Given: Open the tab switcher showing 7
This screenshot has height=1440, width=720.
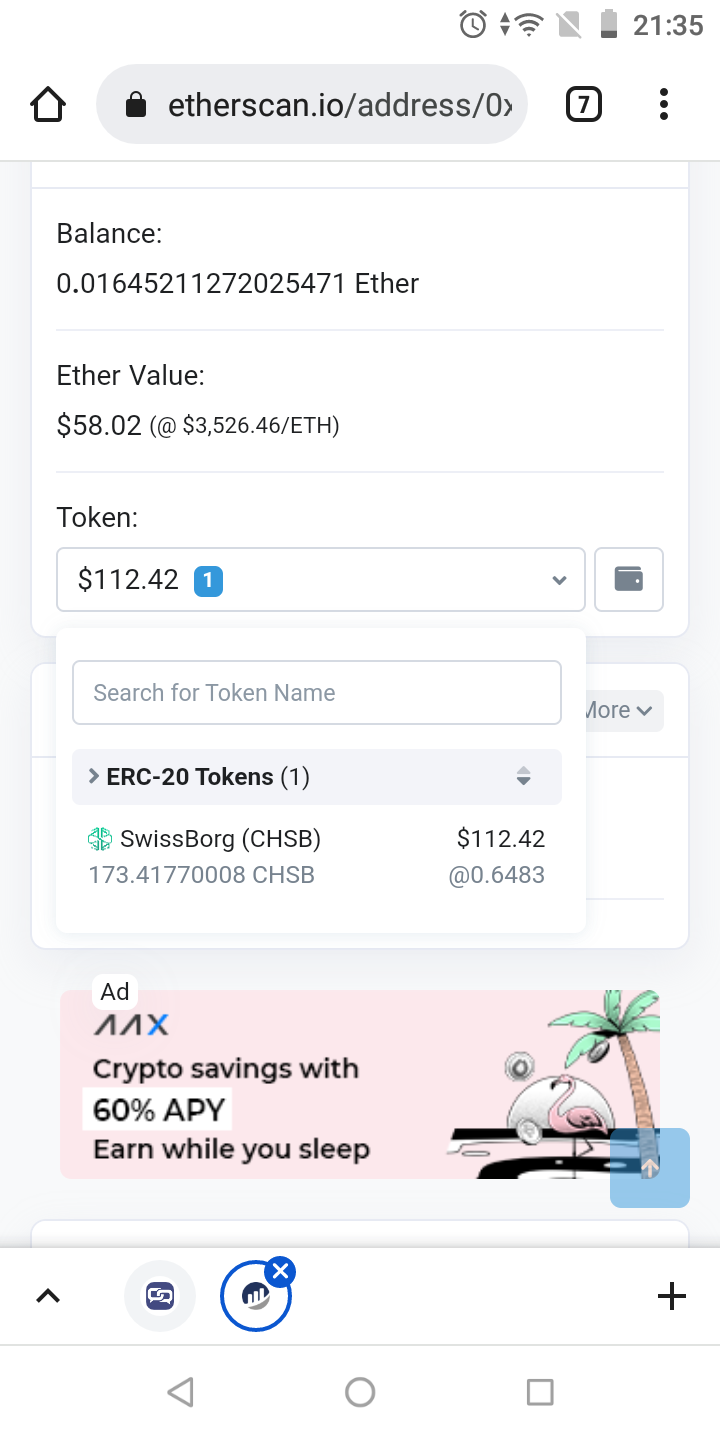Looking at the screenshot, I should point(584,105).
